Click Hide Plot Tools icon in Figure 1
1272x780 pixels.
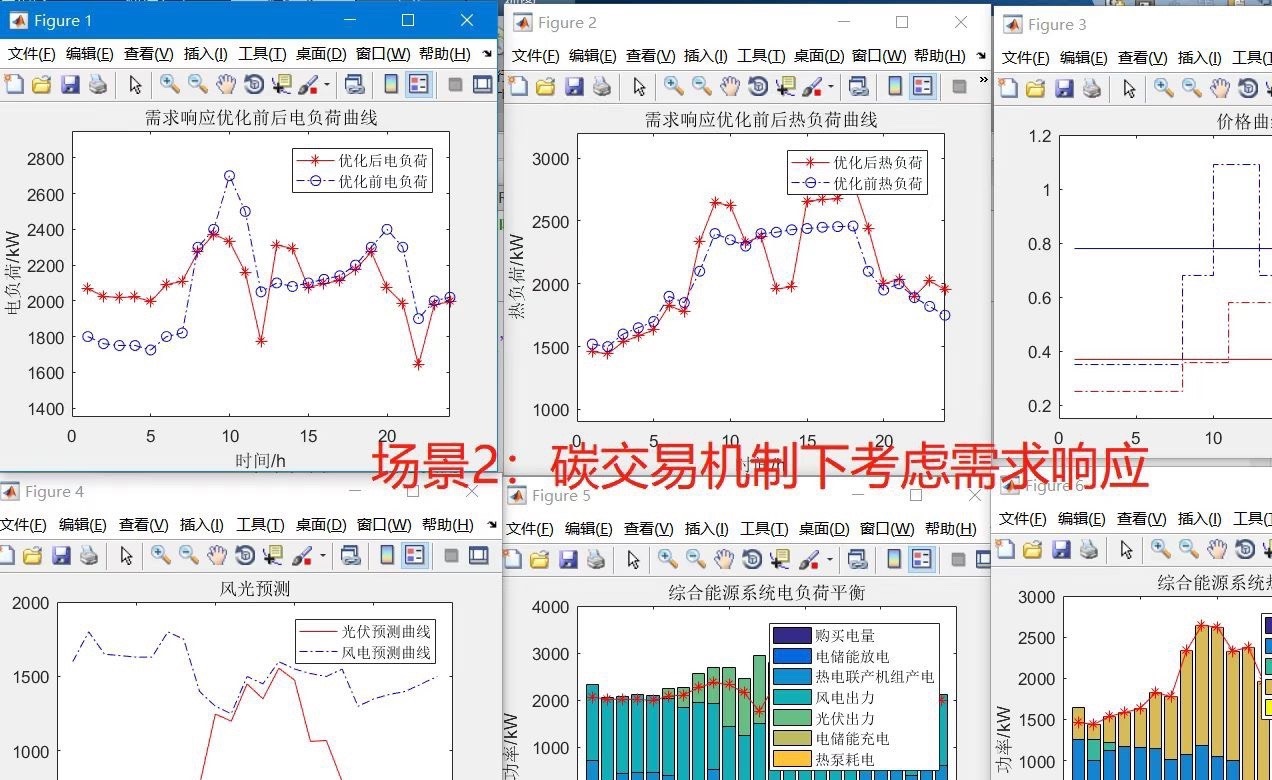coord(456,85)
